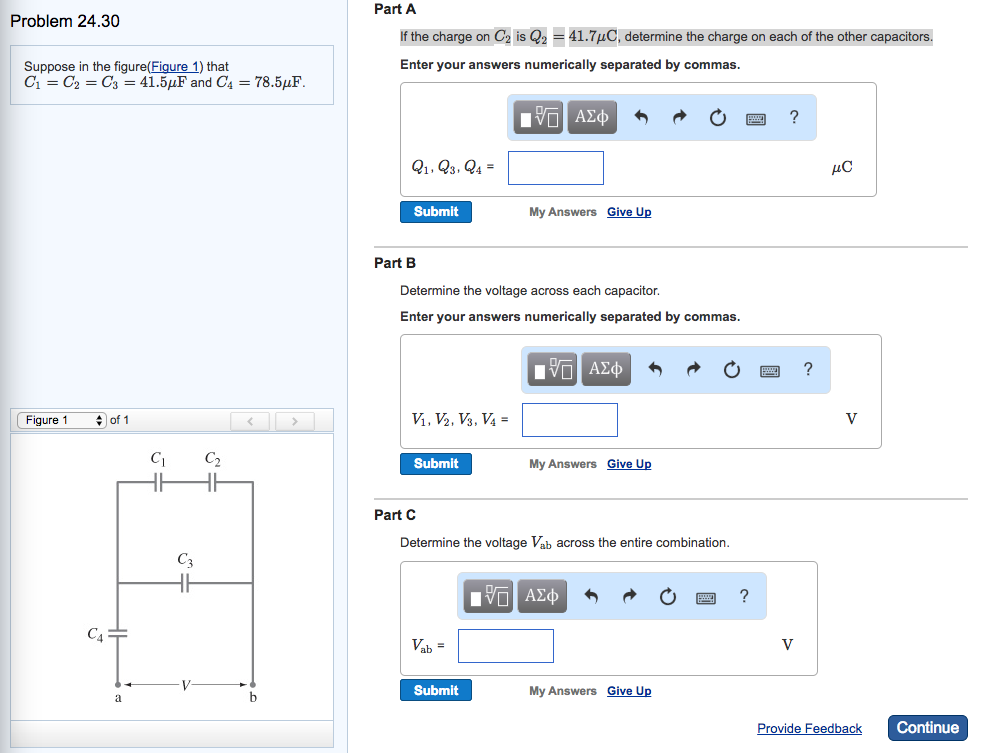Undo last edit in Part A
The image size is (986, 753).
tap(641, 118)
